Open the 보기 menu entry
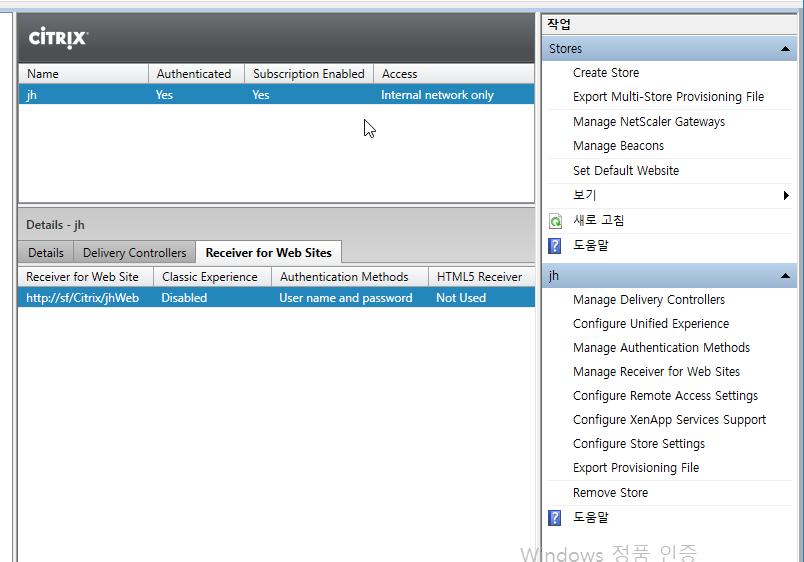 point(585,195)
